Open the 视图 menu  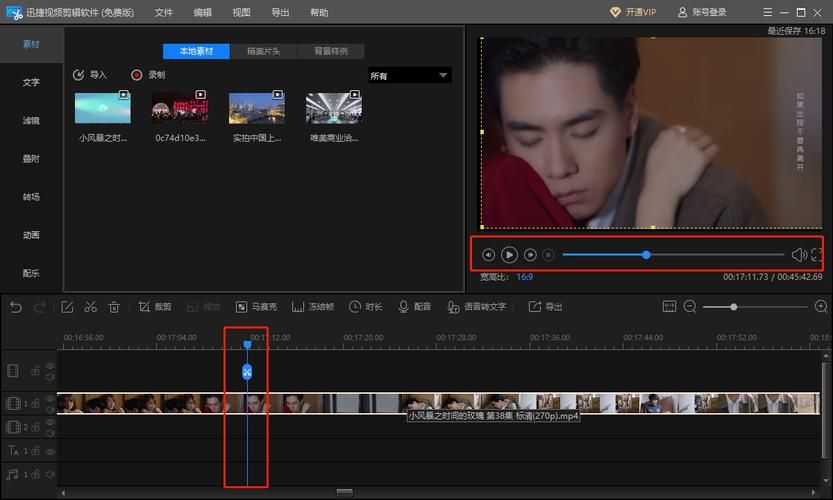pyautogui.click(x=241, y=12)
